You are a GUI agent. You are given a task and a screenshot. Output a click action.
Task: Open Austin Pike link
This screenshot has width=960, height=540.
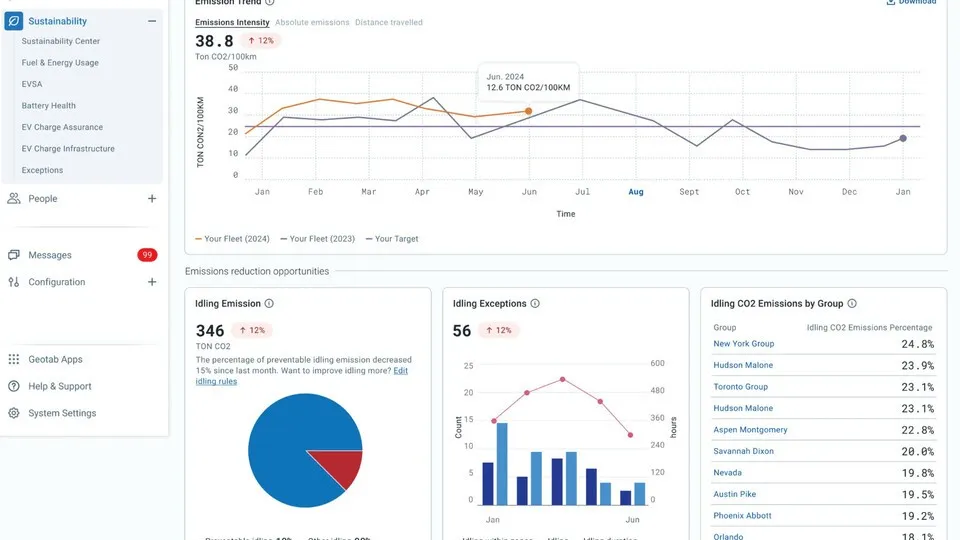(x=735, y=494)
